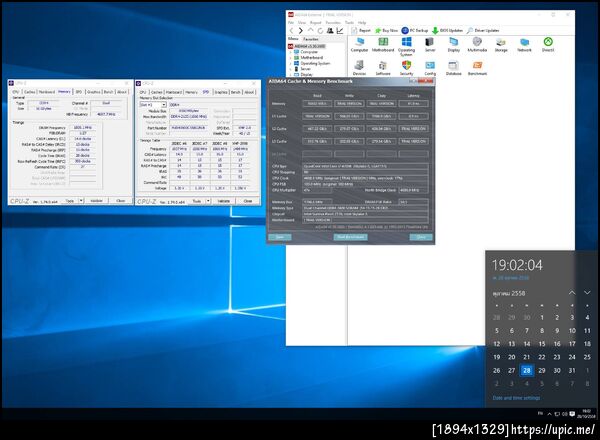600x440 pixels.
Task: Click the PC Backup toolbar button
Action: [x=414, y=30]
